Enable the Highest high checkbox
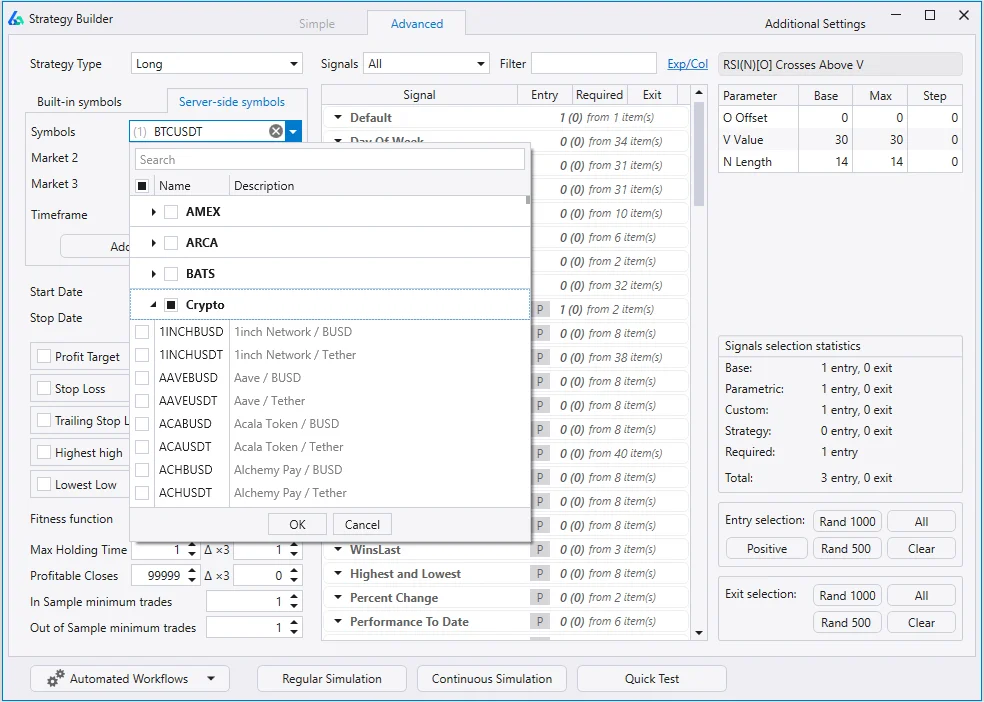This screenshot has width=984, height=702. click(x=44, y=452)
